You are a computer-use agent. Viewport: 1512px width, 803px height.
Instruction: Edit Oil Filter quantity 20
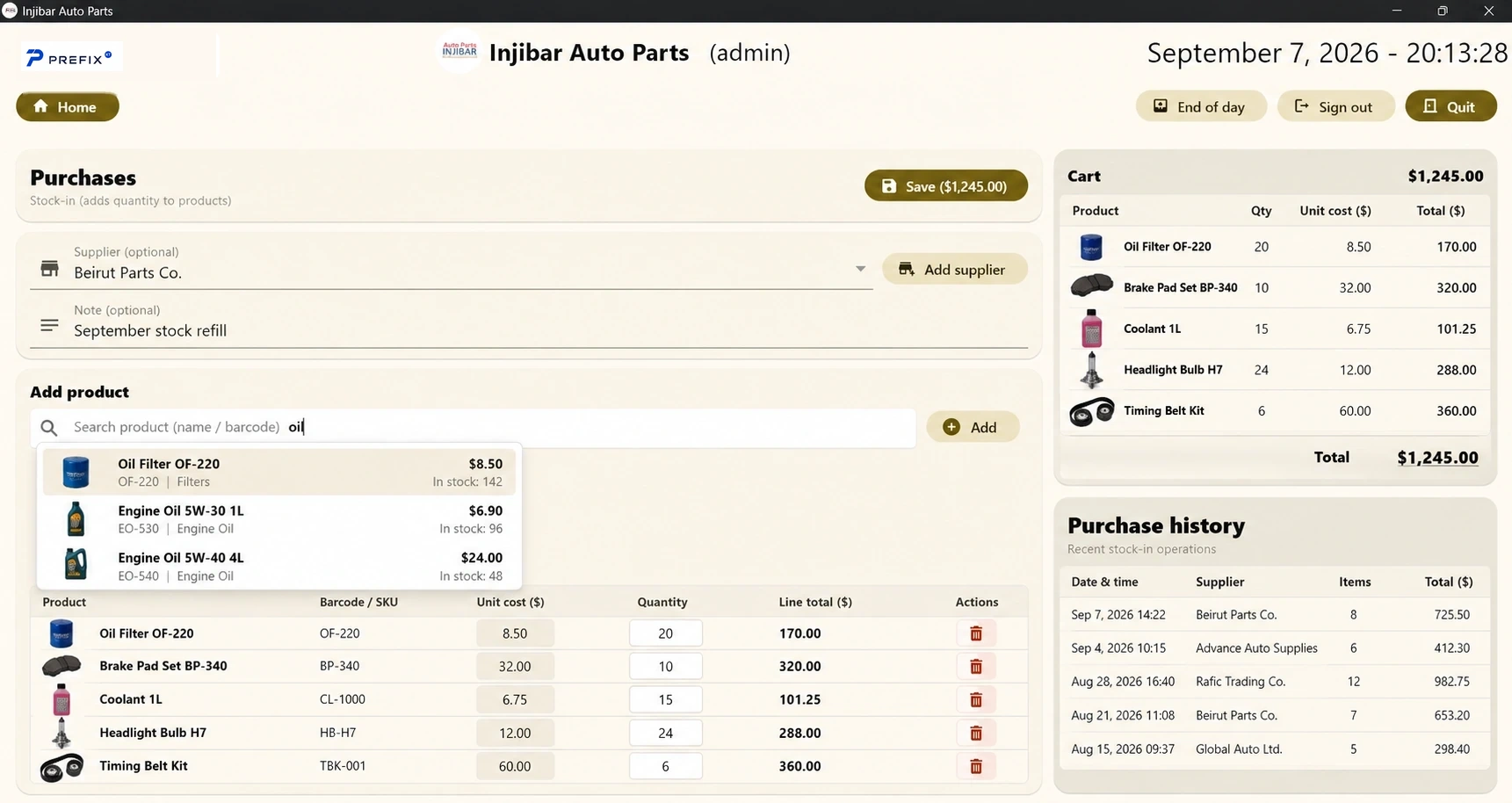click(665, 633)
